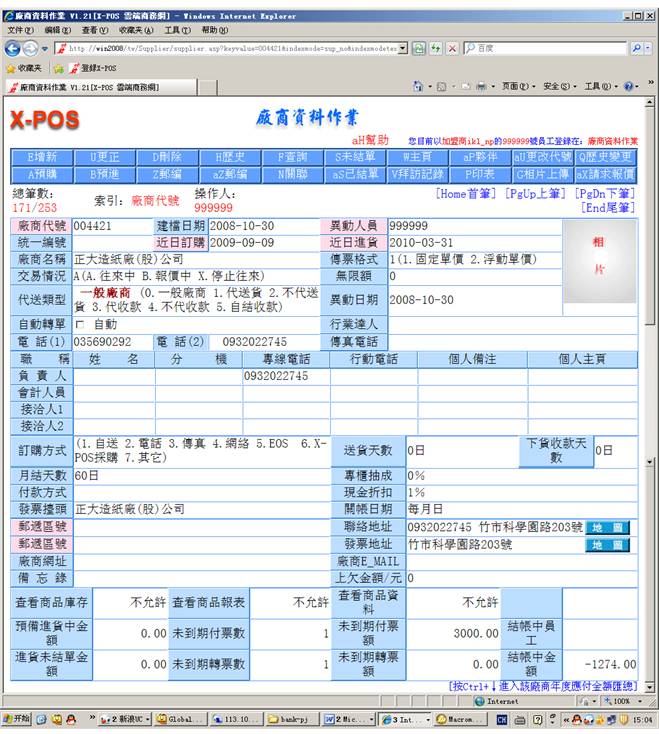This screenshot has width=659, height=734.
Task: Click the IE Help question mark icon
Action: pyautogui.click(x=630, y=87)
